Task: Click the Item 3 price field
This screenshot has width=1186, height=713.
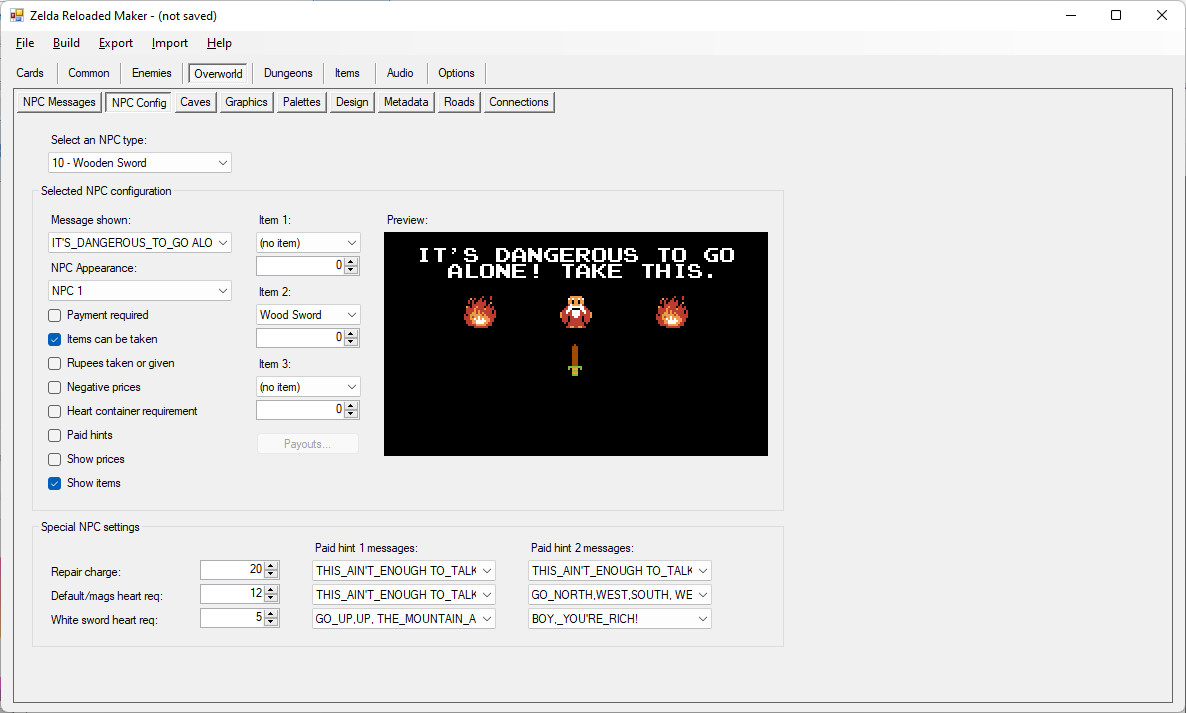Action: pos(300,410)
